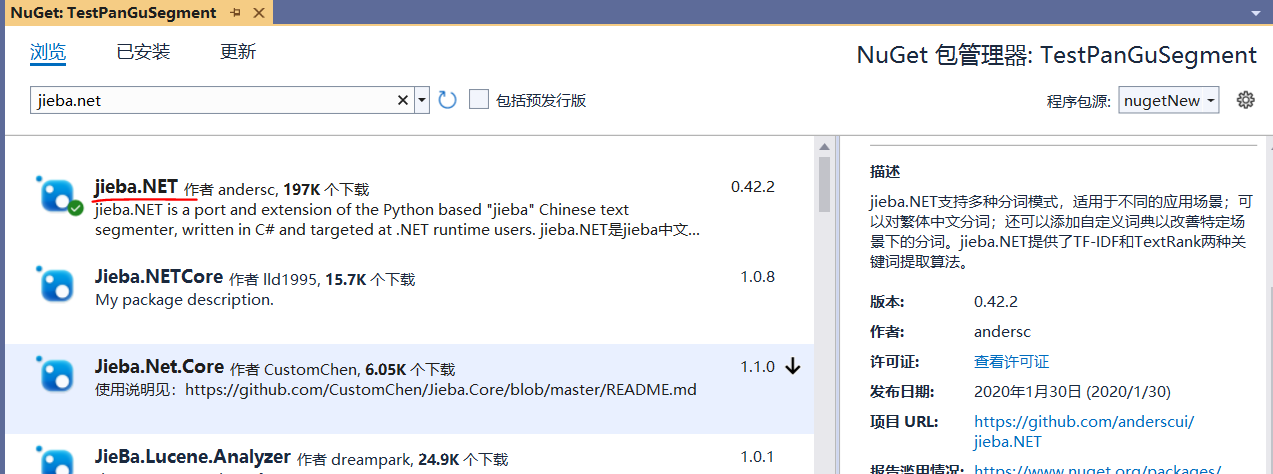Click 6.05K 个下载 count text
The image size is (1273, 474).
click(410, 369)
